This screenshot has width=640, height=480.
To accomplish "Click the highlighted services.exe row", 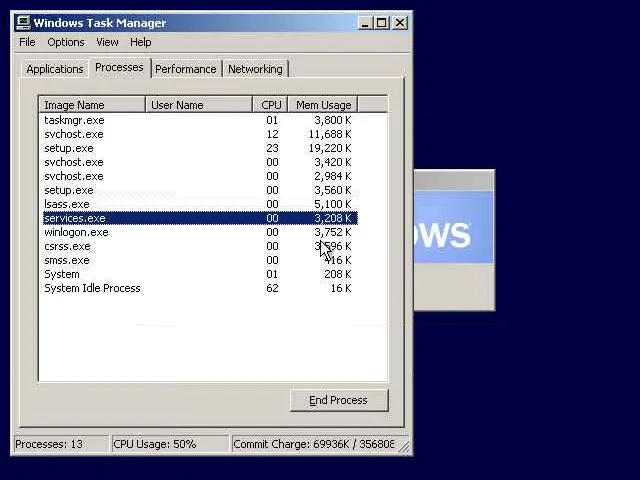I will click(200, 218).
